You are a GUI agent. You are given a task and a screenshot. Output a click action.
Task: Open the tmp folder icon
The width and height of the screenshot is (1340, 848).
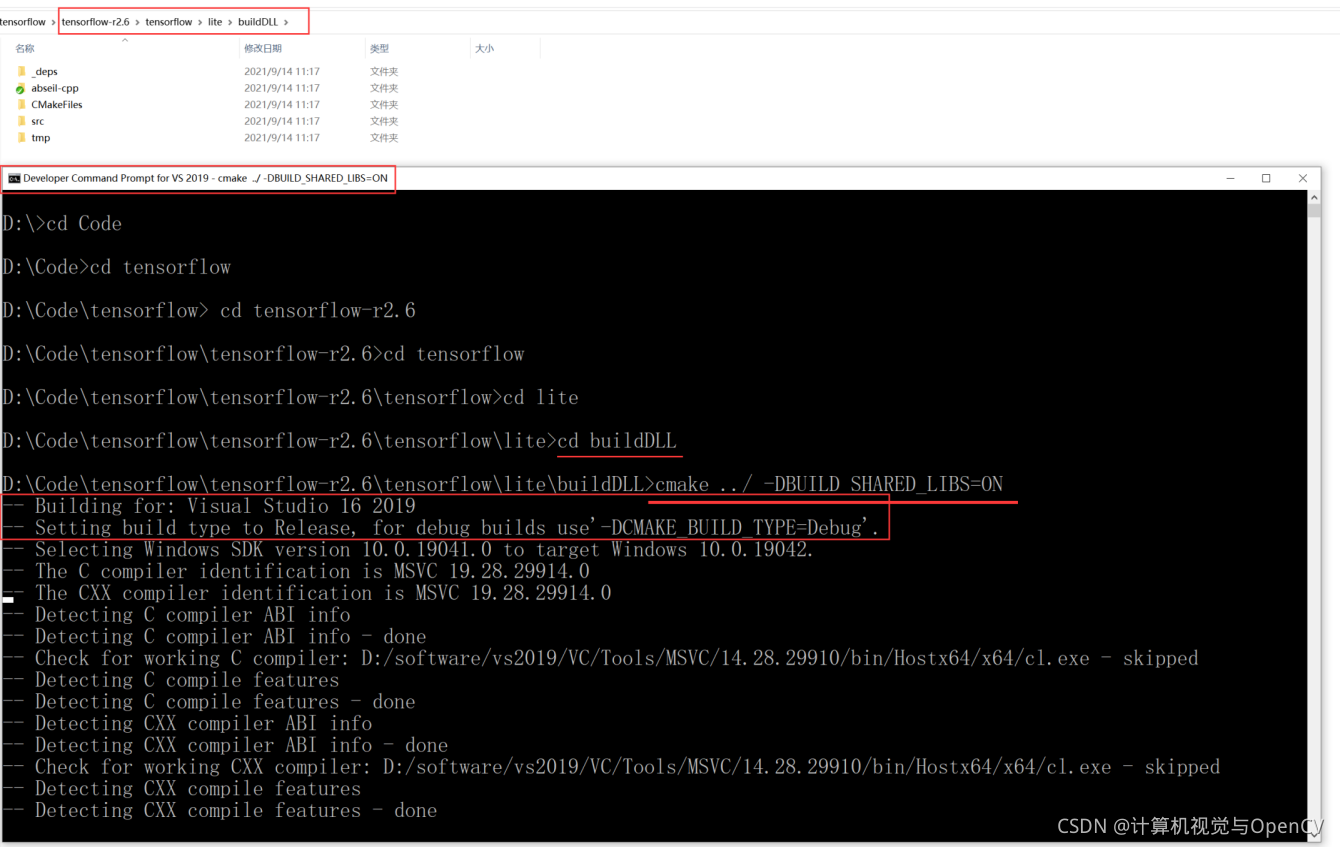click(x=21, y=138)
